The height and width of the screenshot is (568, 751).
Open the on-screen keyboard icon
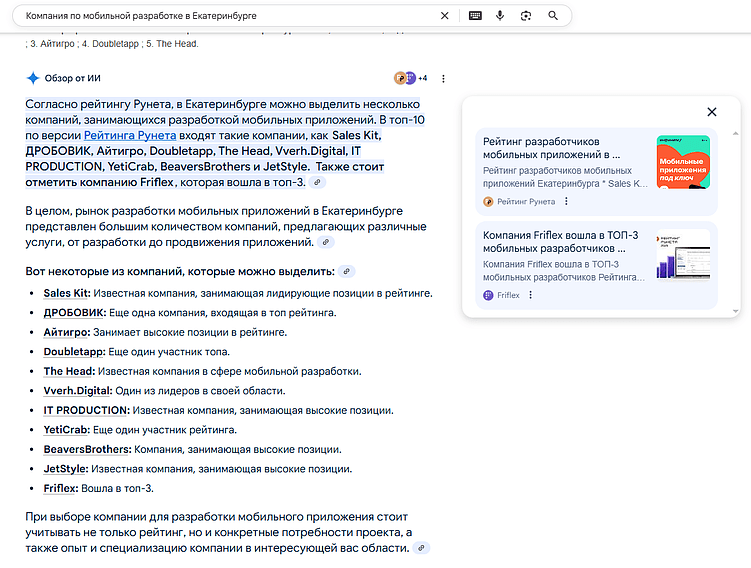tap(475, 16)
